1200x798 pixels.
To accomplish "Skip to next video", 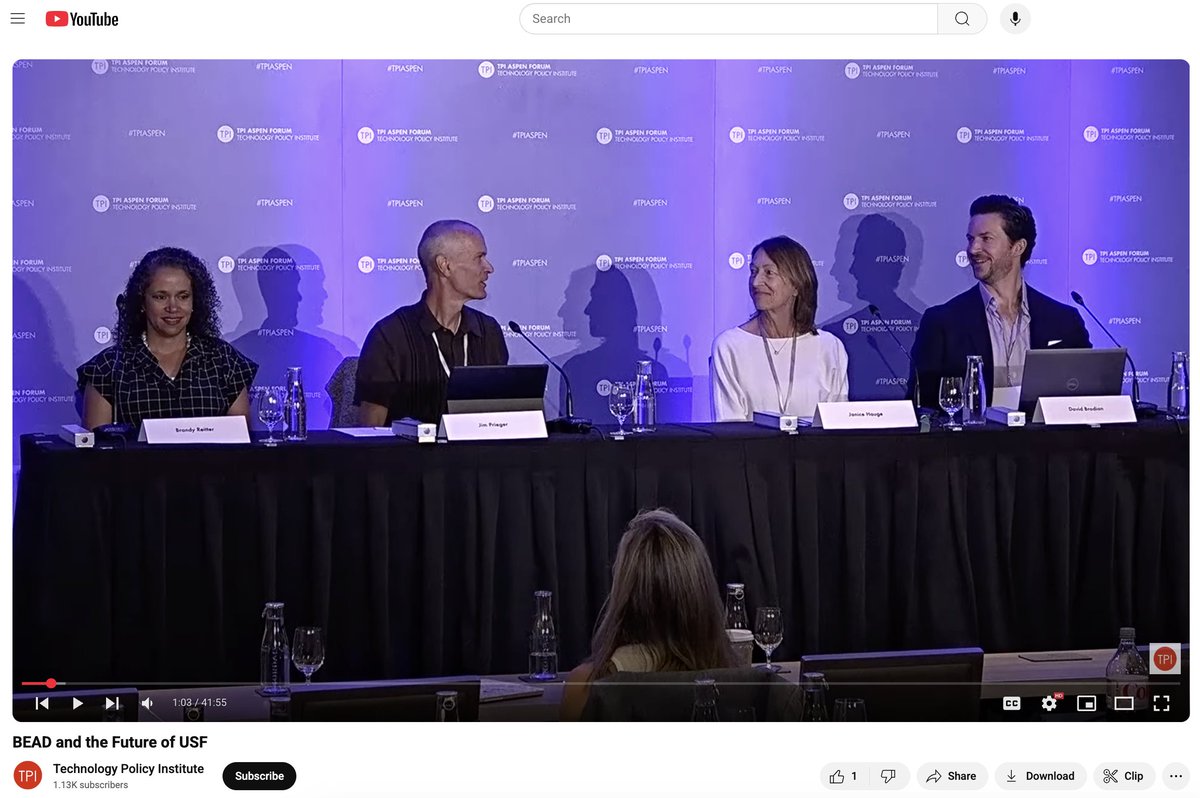I will 112,703.
